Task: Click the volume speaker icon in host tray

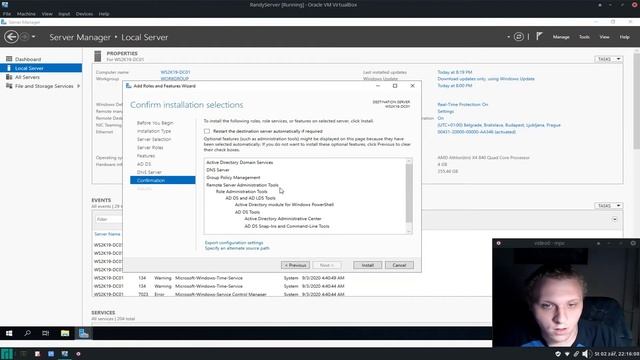Action: (x=585, y=354)
